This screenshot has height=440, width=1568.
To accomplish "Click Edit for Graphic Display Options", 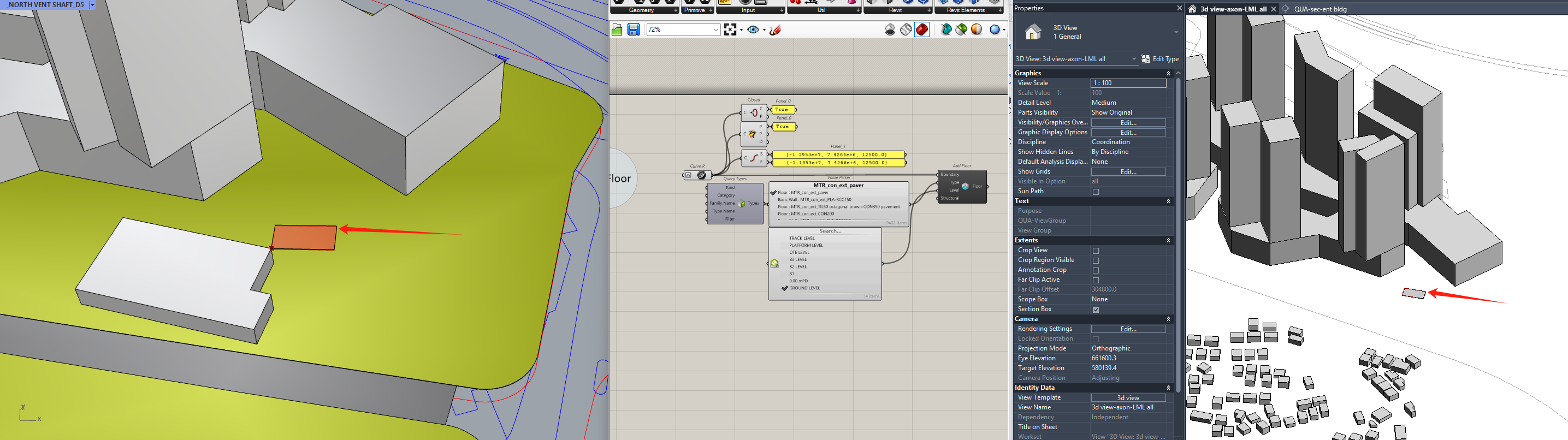I will 1128,133.
